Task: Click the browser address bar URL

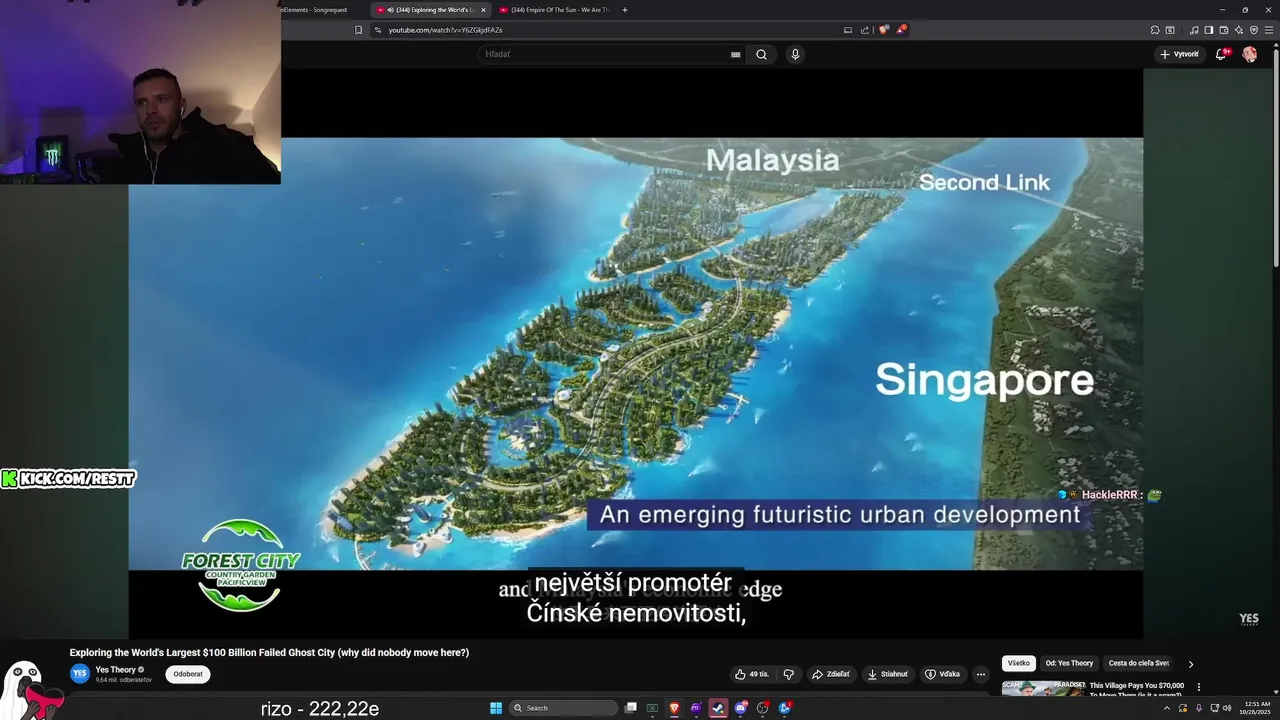Action: click(x=445, y=30)
